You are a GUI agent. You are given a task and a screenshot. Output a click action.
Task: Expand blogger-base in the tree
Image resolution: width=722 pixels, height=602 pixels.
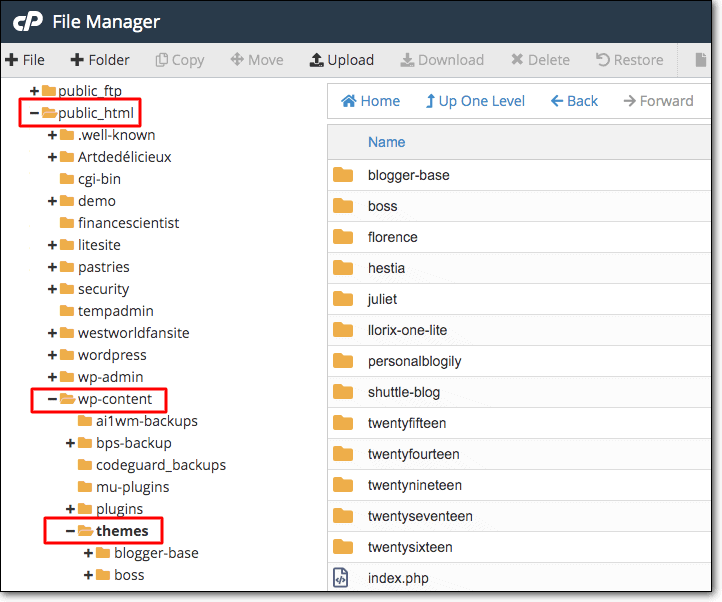pos(88,553)
